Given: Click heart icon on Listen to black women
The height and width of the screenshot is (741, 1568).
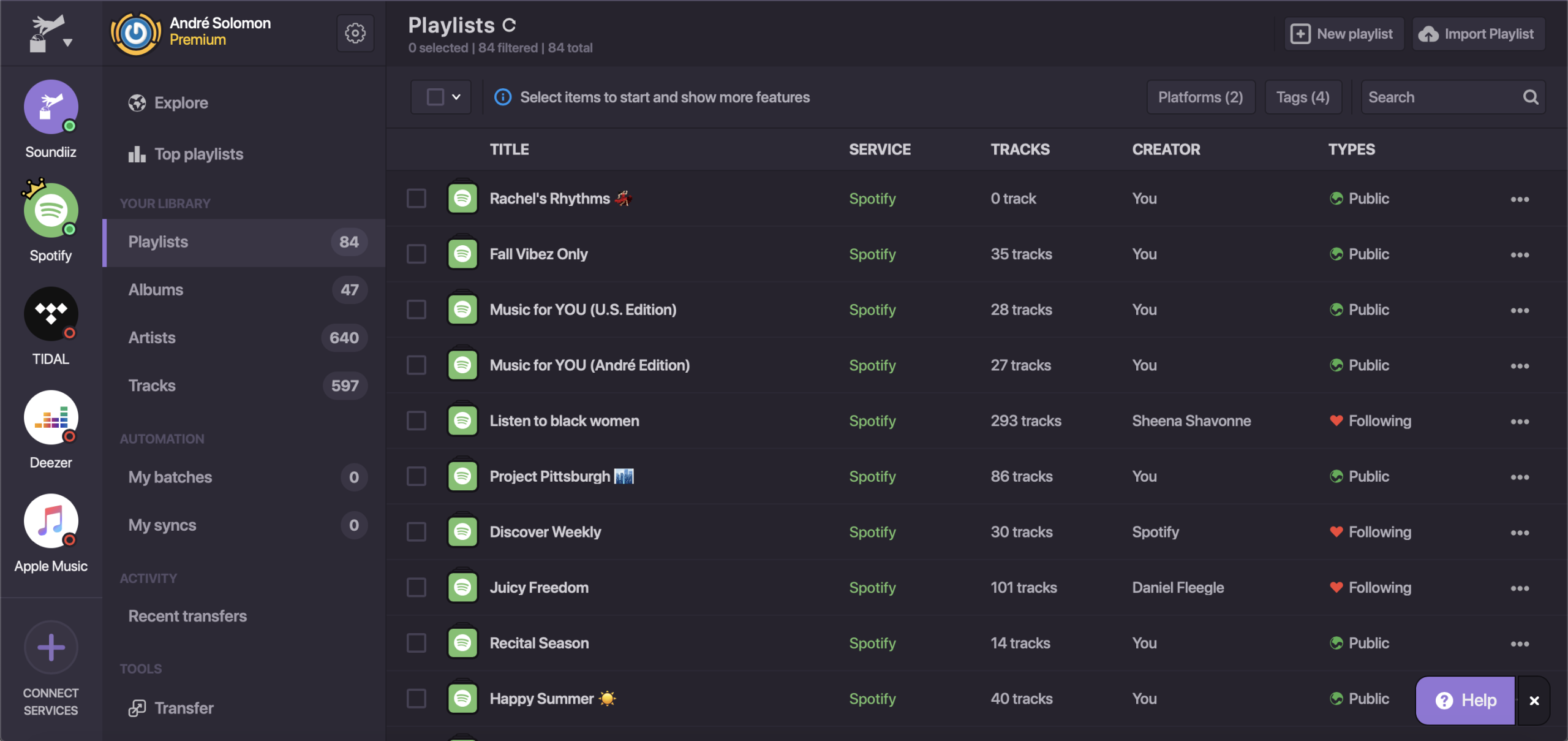Looking at the screenshot, I should (x=1336, y=420).
